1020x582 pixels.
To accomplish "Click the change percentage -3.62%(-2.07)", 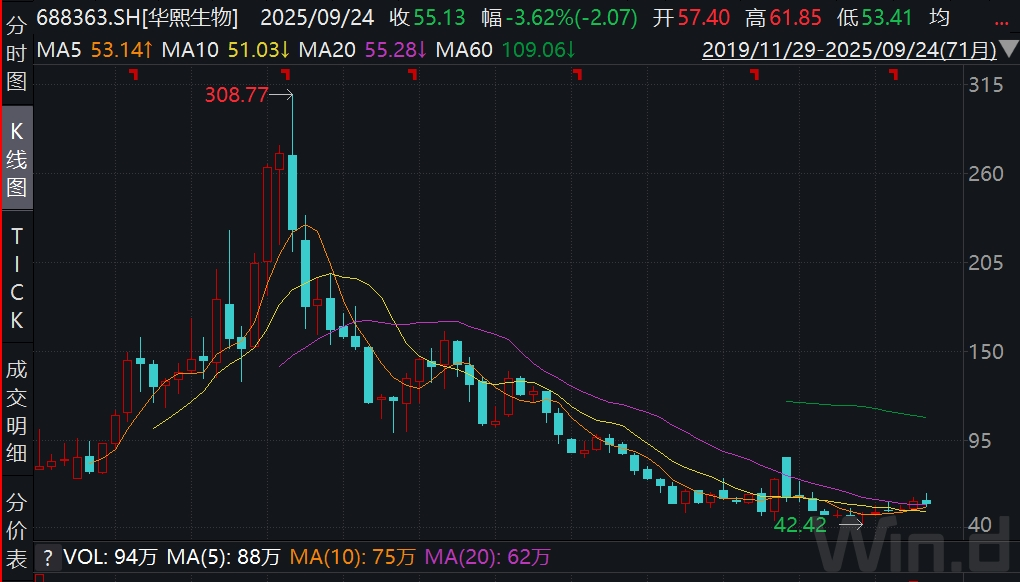I will [x=572, y=18].
